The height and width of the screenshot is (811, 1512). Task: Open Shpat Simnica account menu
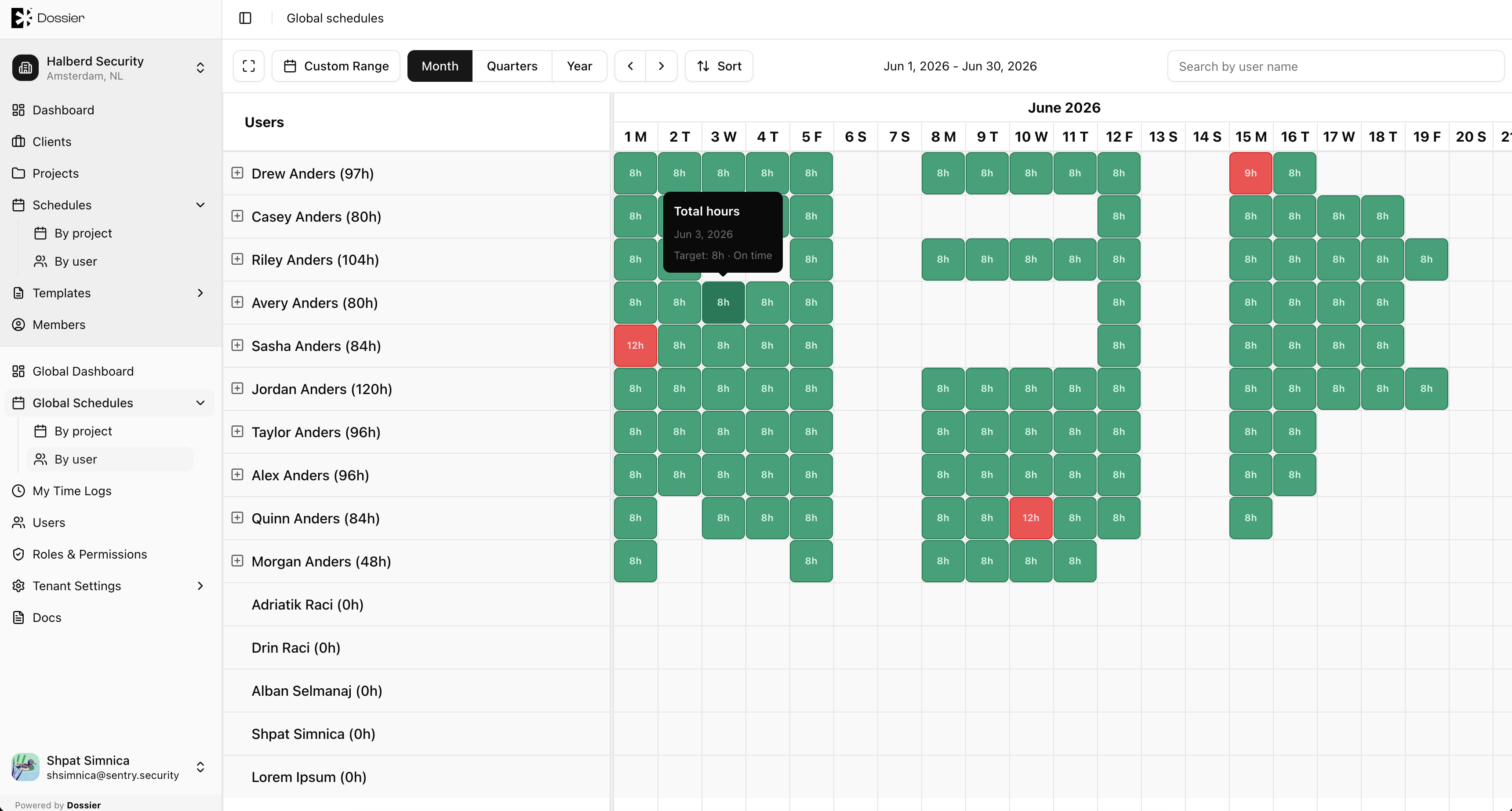pyautogui.click(x=110, y=767)
